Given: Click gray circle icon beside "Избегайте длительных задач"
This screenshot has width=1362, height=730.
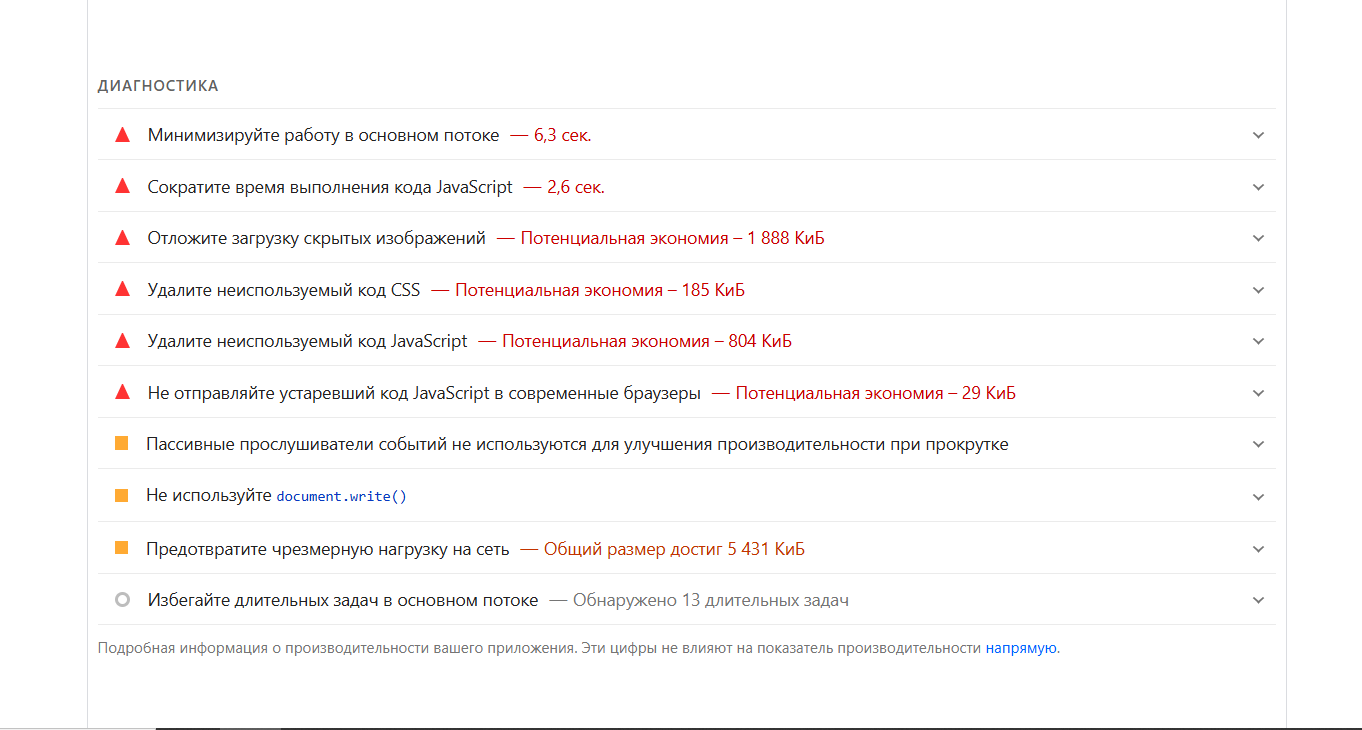Looking at the screenshot, I should [x=123, y=600].
